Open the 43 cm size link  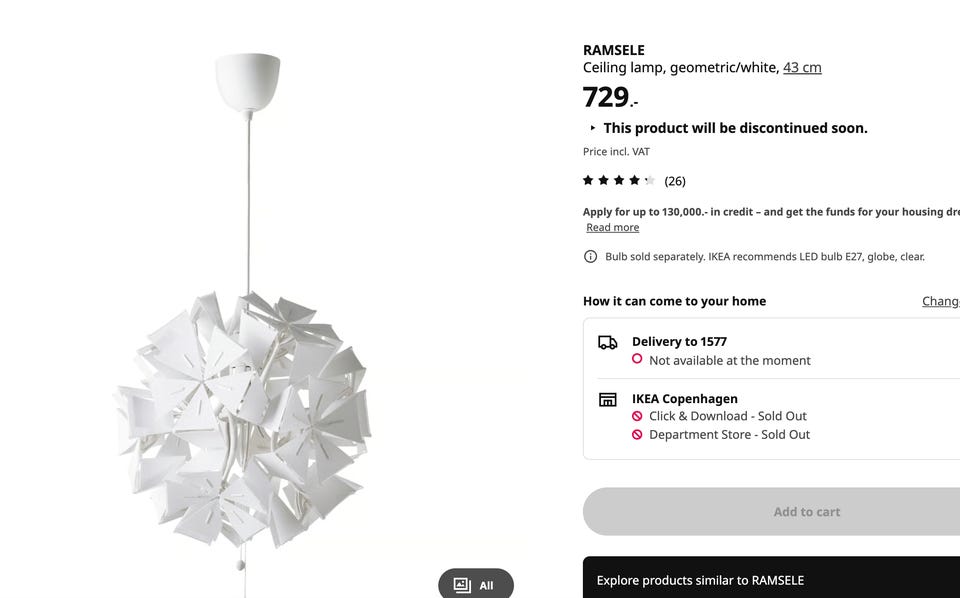tap(802, 68)
